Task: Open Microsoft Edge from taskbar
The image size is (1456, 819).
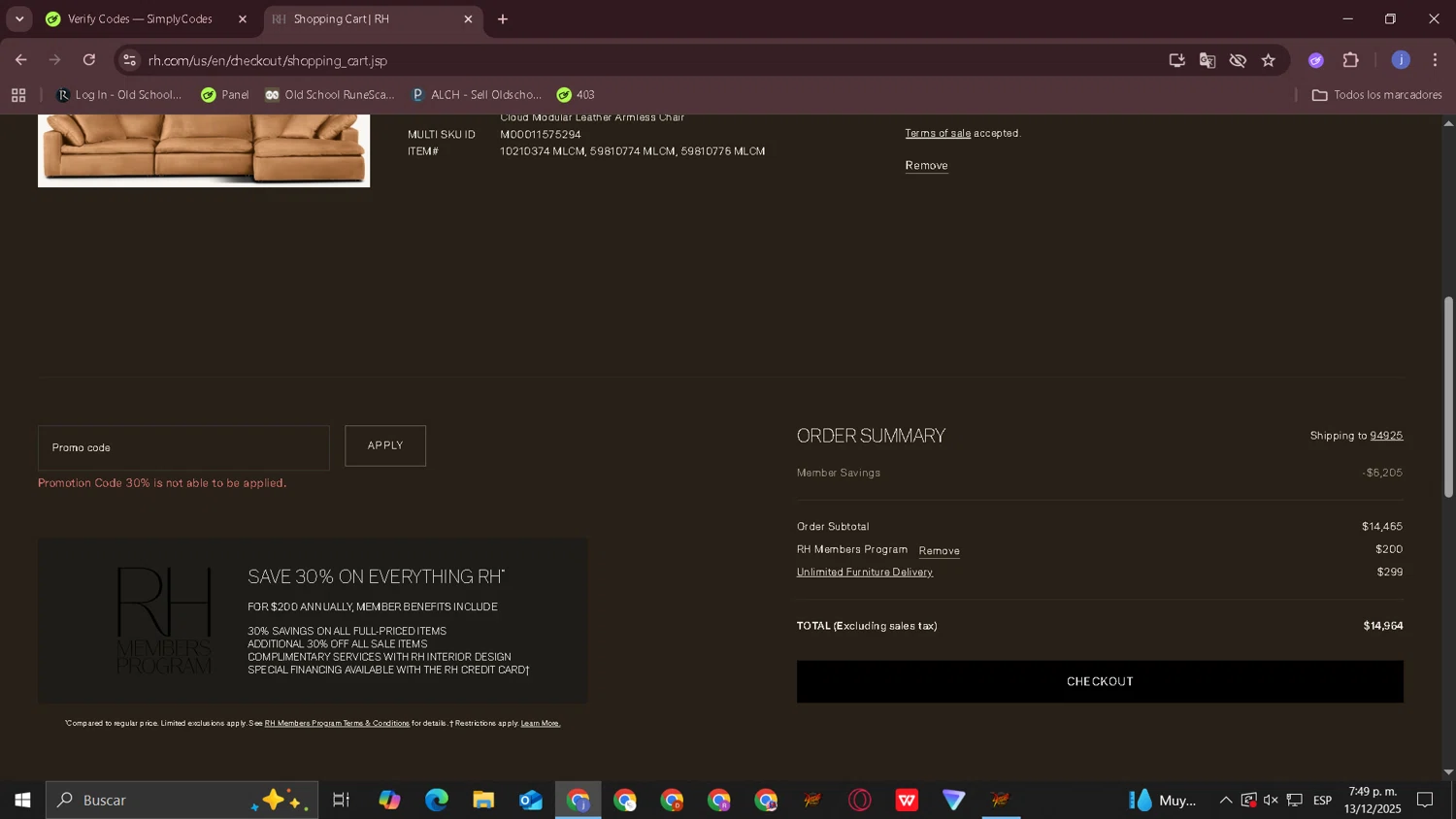Action: click(x=436, y=801)
